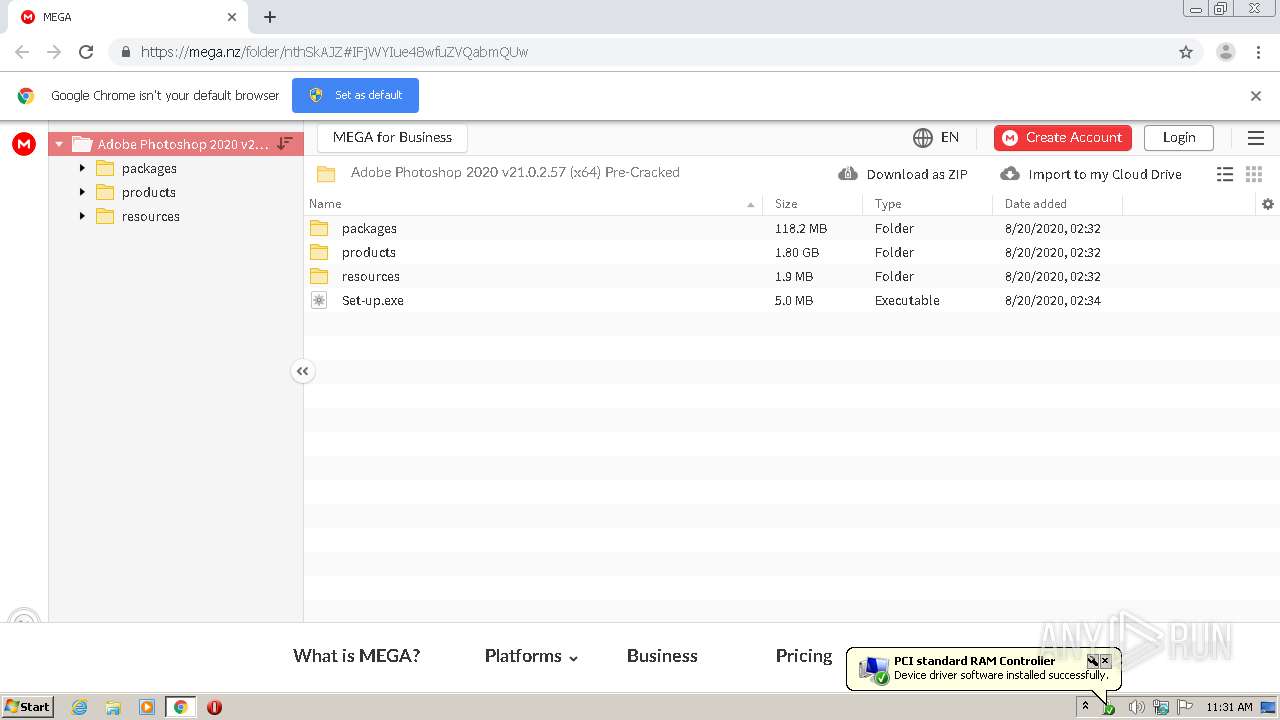The width and height of the screenshot is (1280, 720).
Task: Sort by Name column header
Action: 325,204
